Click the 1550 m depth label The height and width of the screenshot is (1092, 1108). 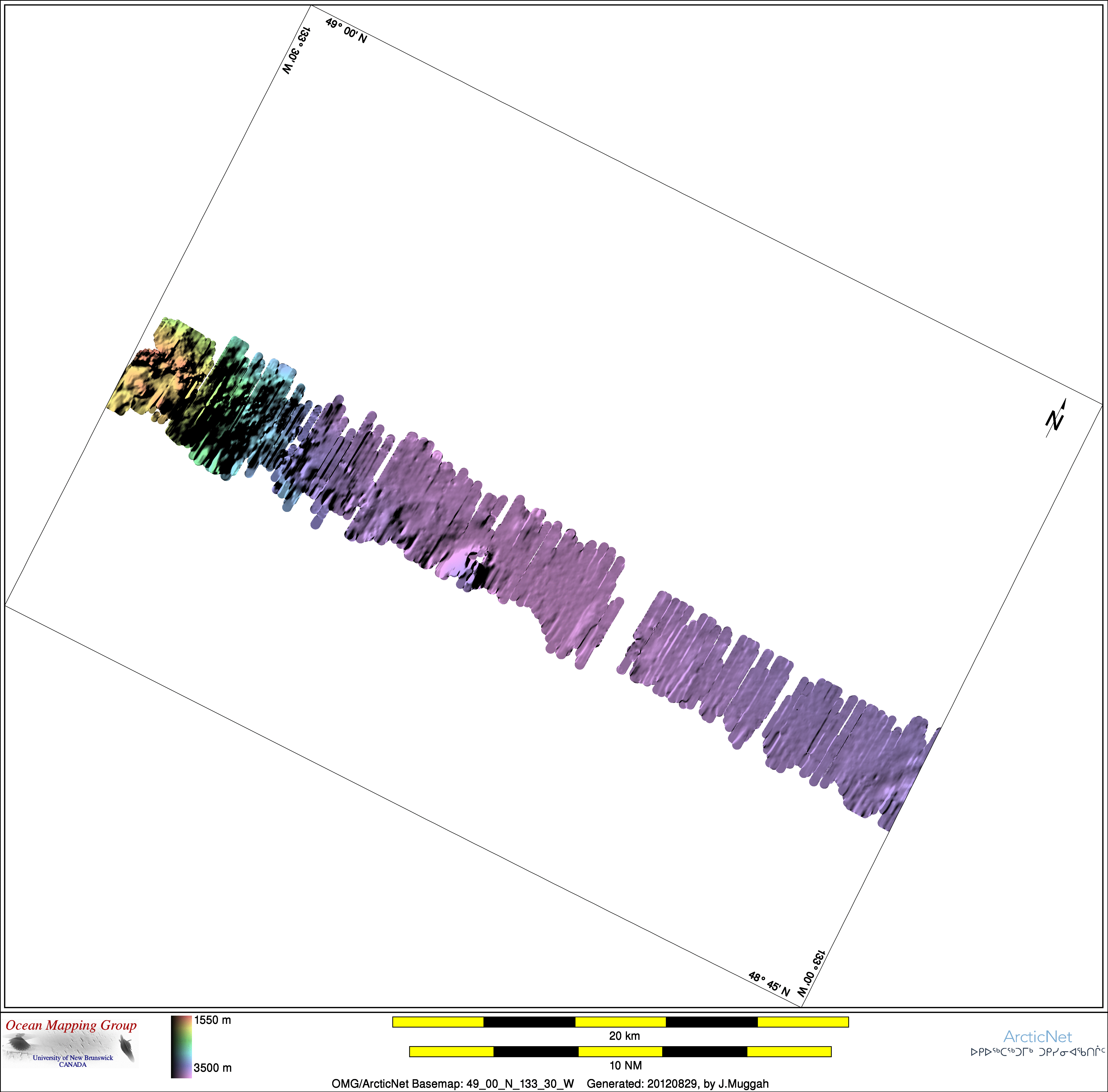point(212,1020)
